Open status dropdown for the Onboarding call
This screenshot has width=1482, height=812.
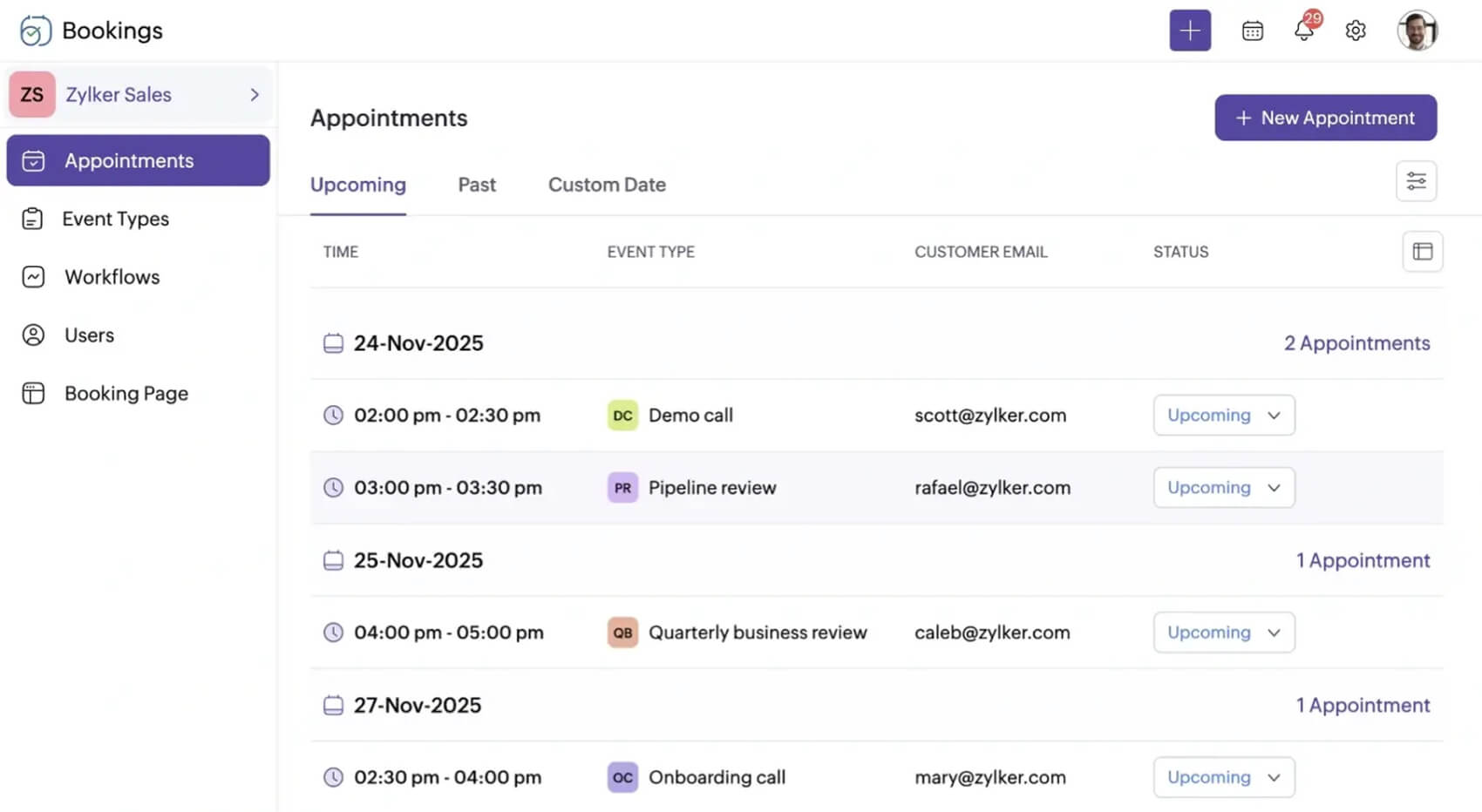1224,776
